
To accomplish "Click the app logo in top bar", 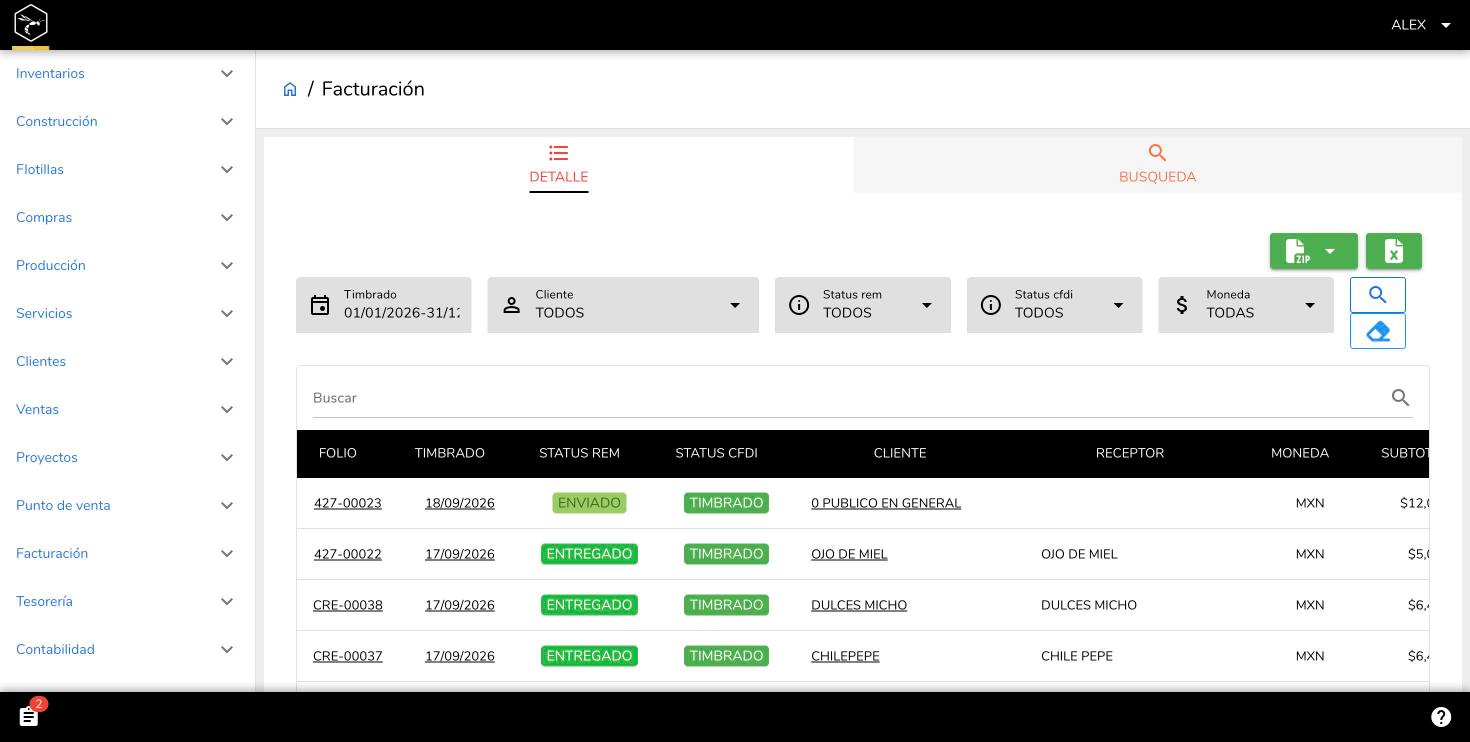I will 31,22.
